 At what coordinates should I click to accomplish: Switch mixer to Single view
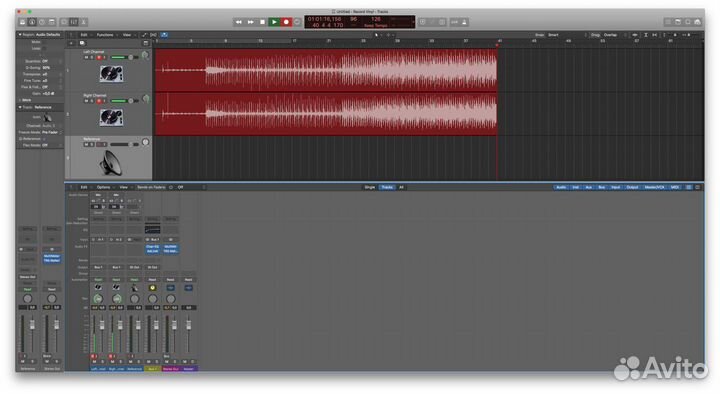point(370,187)
